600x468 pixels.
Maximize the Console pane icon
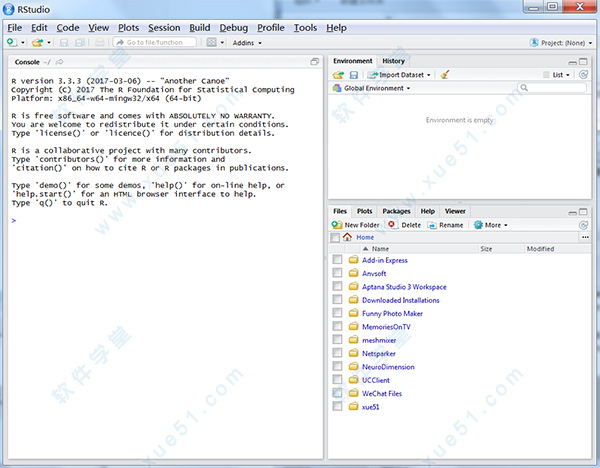pyautogui.click(x=315, y=62)
